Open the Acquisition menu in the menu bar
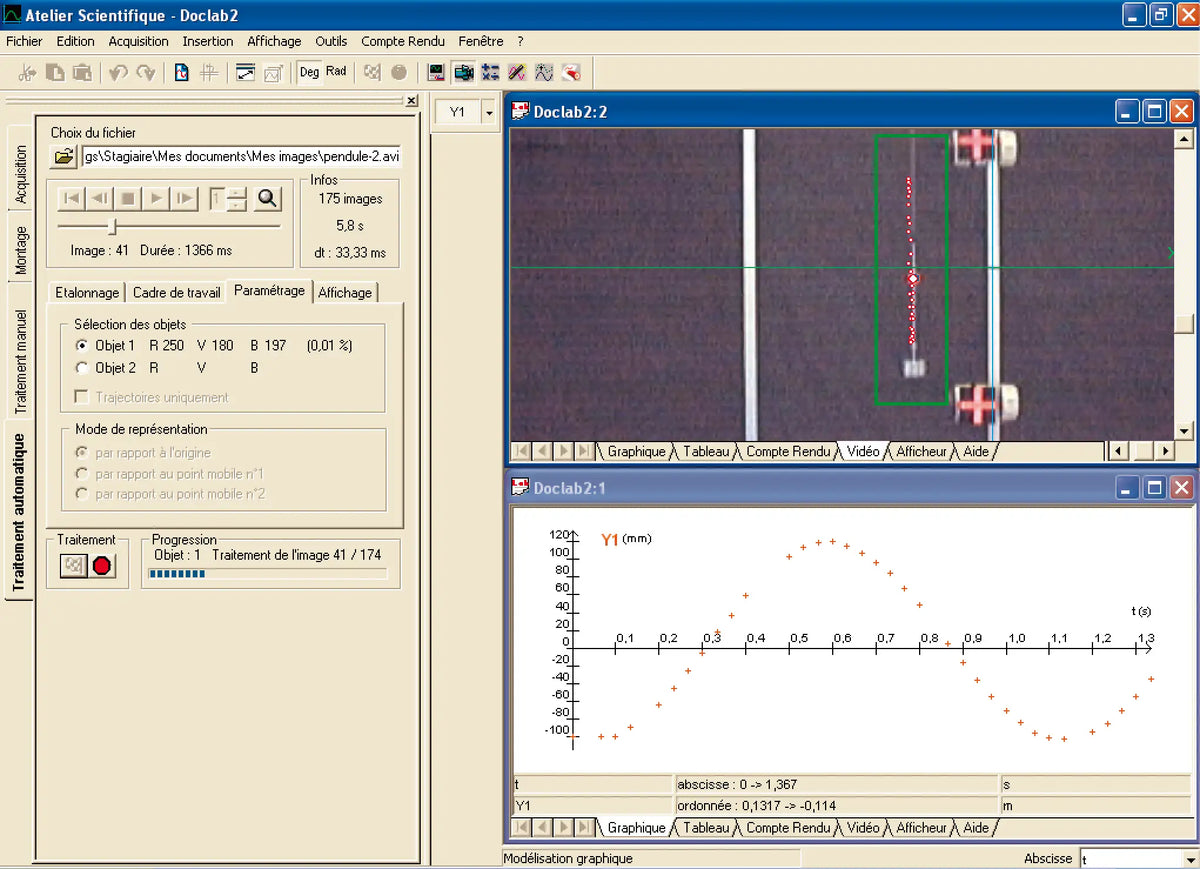 coord(138,41)
